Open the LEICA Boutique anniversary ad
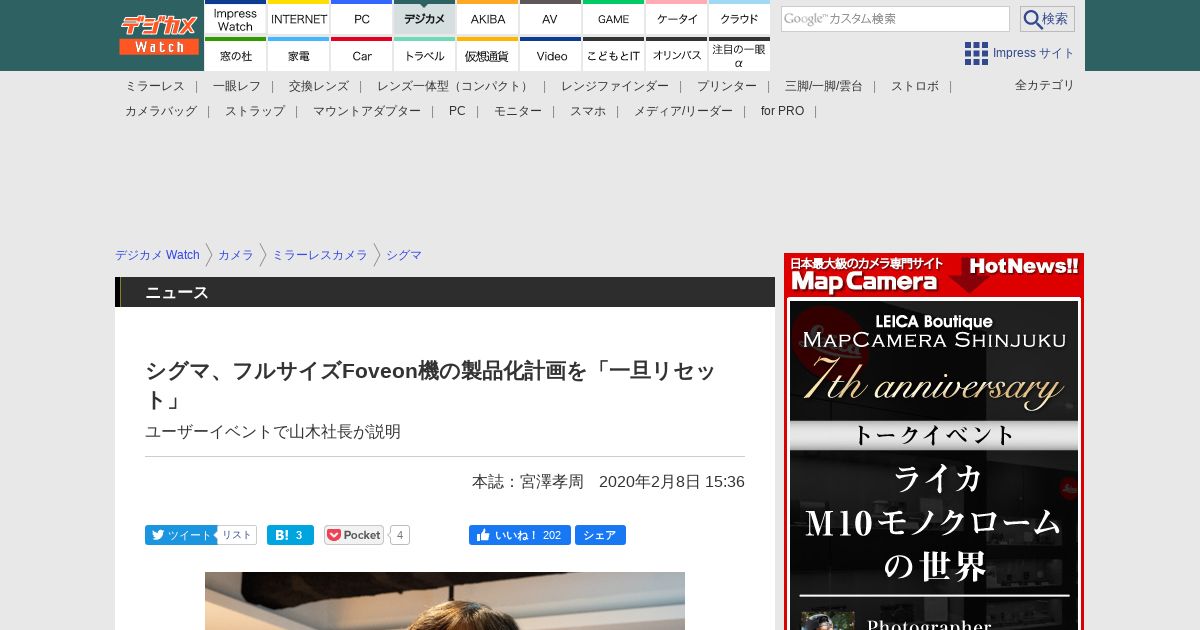Viewport: 1200px width, 630px height. 934,465
